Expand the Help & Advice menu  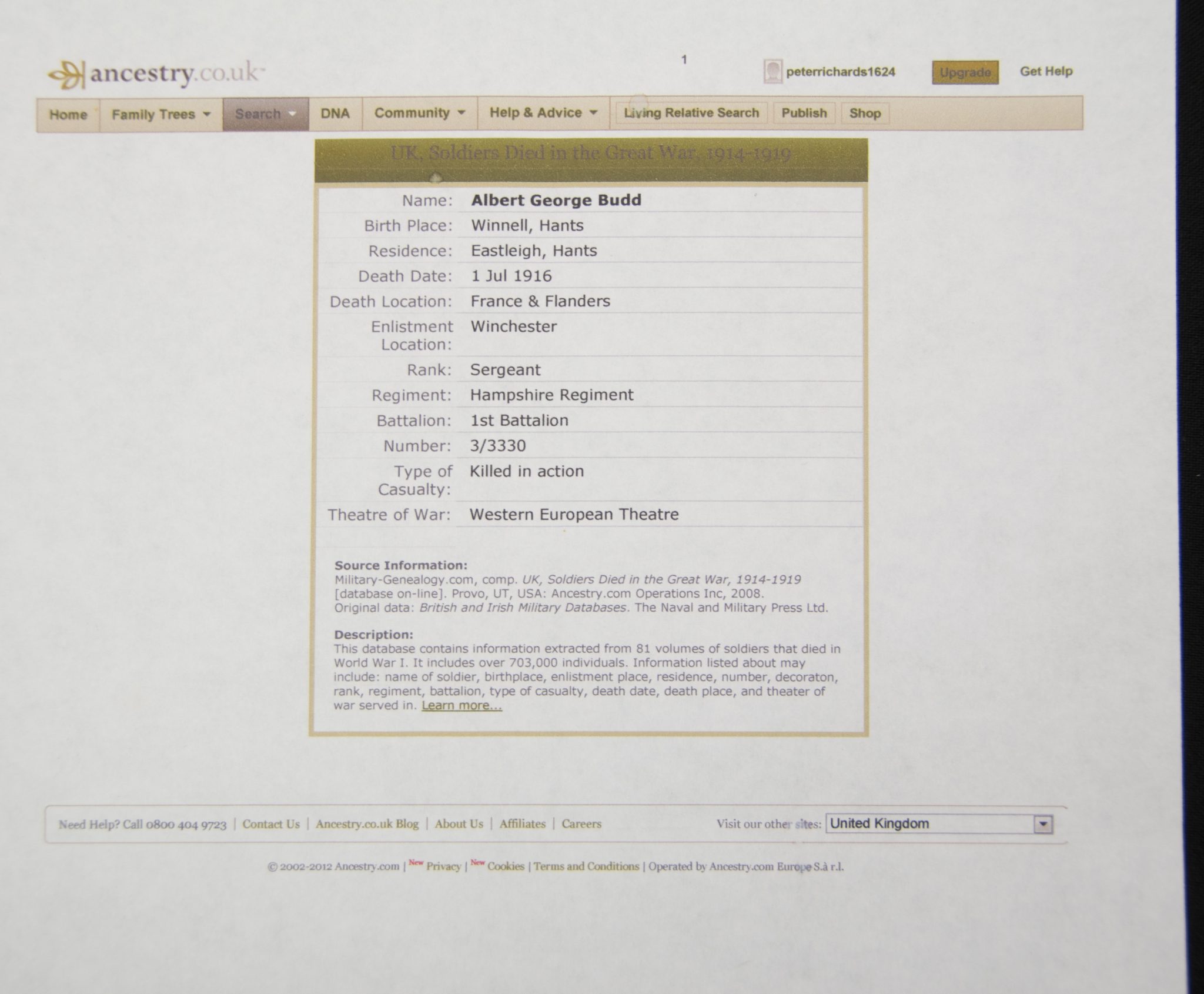coord(543,113)
